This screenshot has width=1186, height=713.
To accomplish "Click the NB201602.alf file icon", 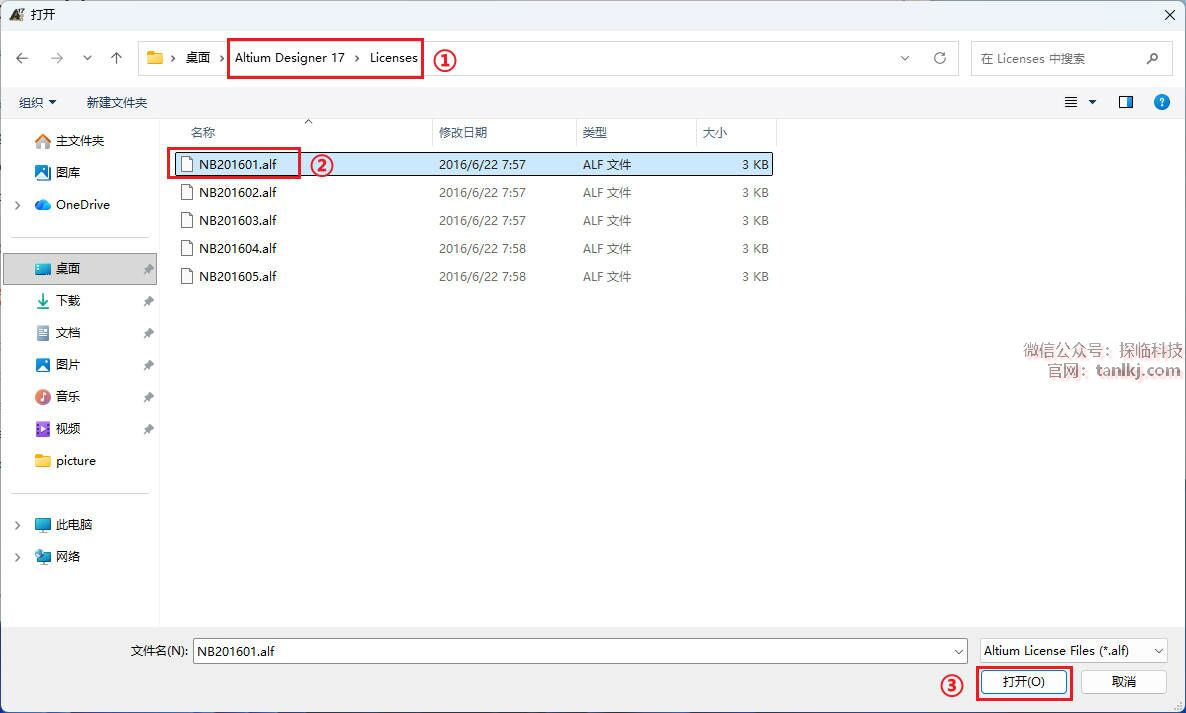I will tap(186, 192).
